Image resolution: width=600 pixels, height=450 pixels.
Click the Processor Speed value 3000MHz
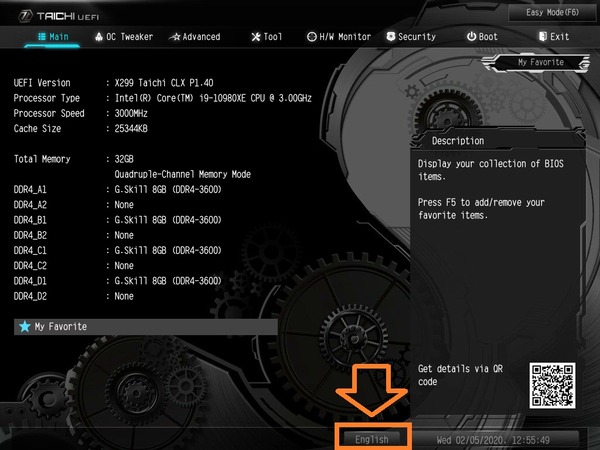point(131,114)
